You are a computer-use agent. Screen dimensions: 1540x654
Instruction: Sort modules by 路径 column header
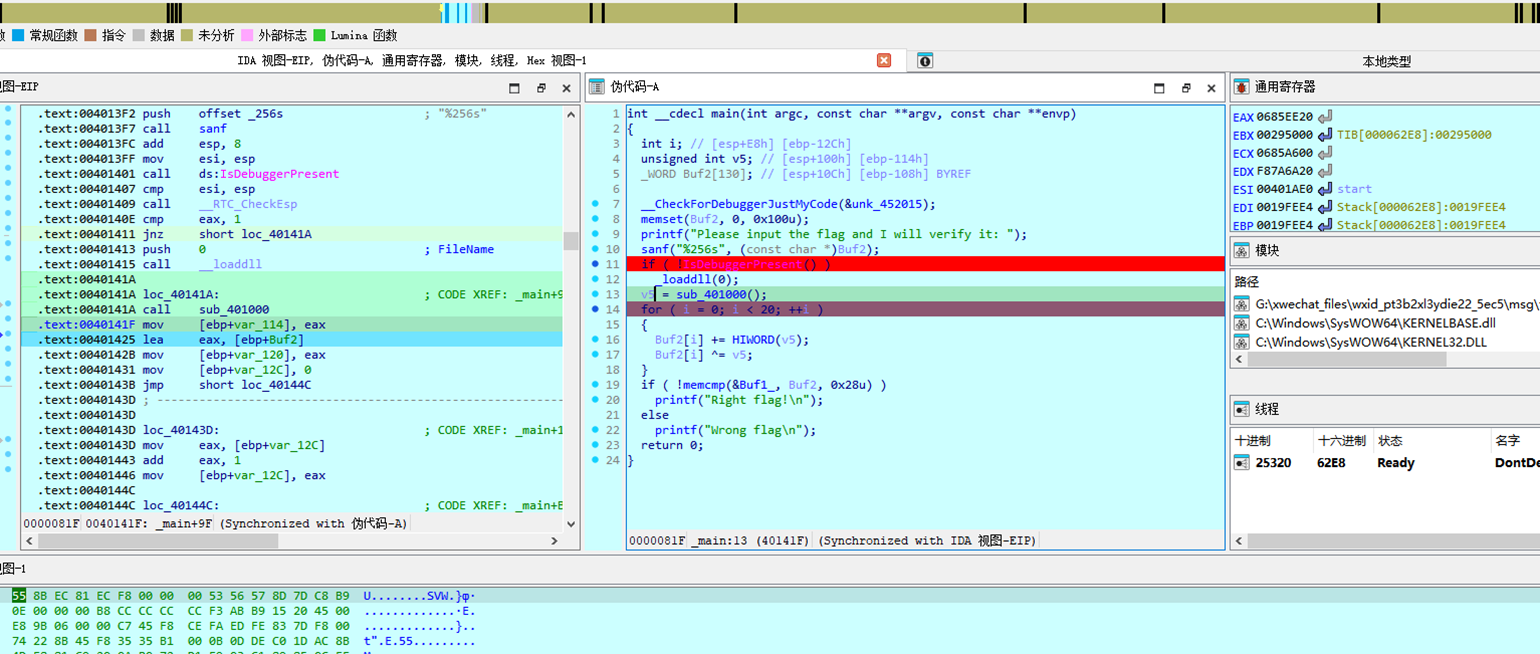coord(1247,282)
